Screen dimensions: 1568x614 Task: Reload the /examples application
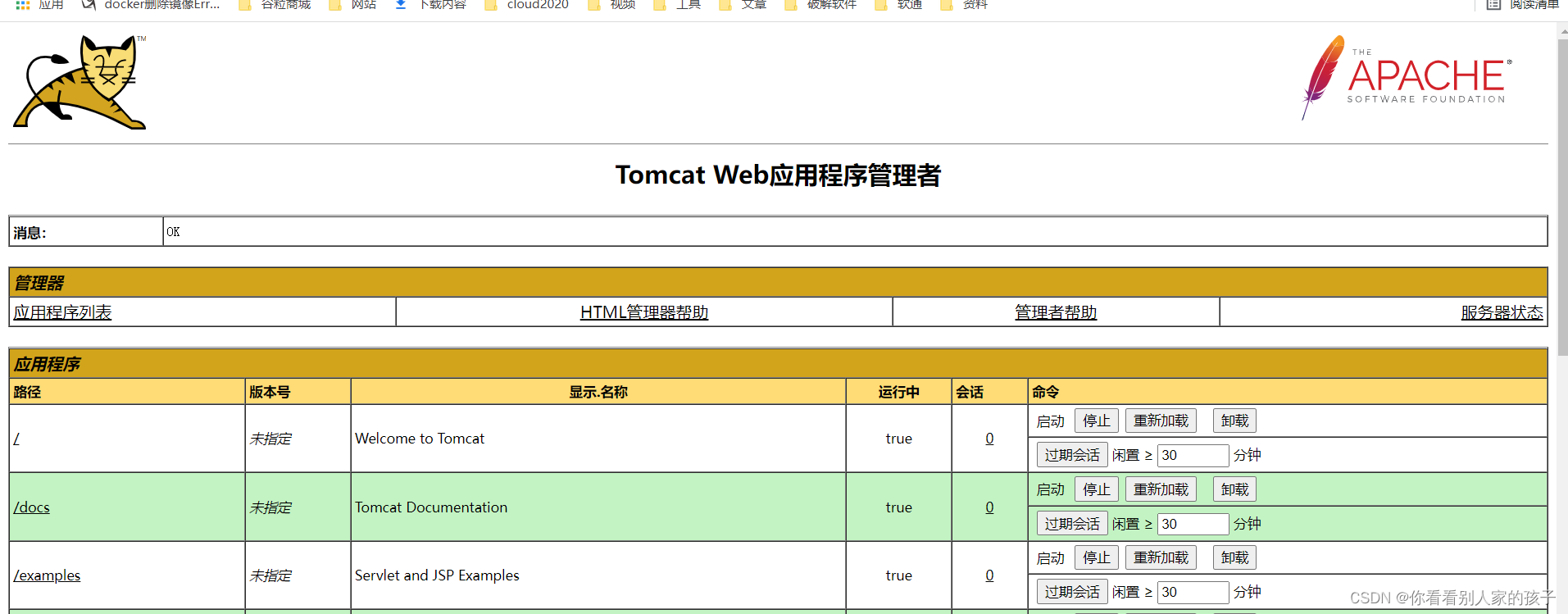pyautogui.click(x=1161, y=557)
